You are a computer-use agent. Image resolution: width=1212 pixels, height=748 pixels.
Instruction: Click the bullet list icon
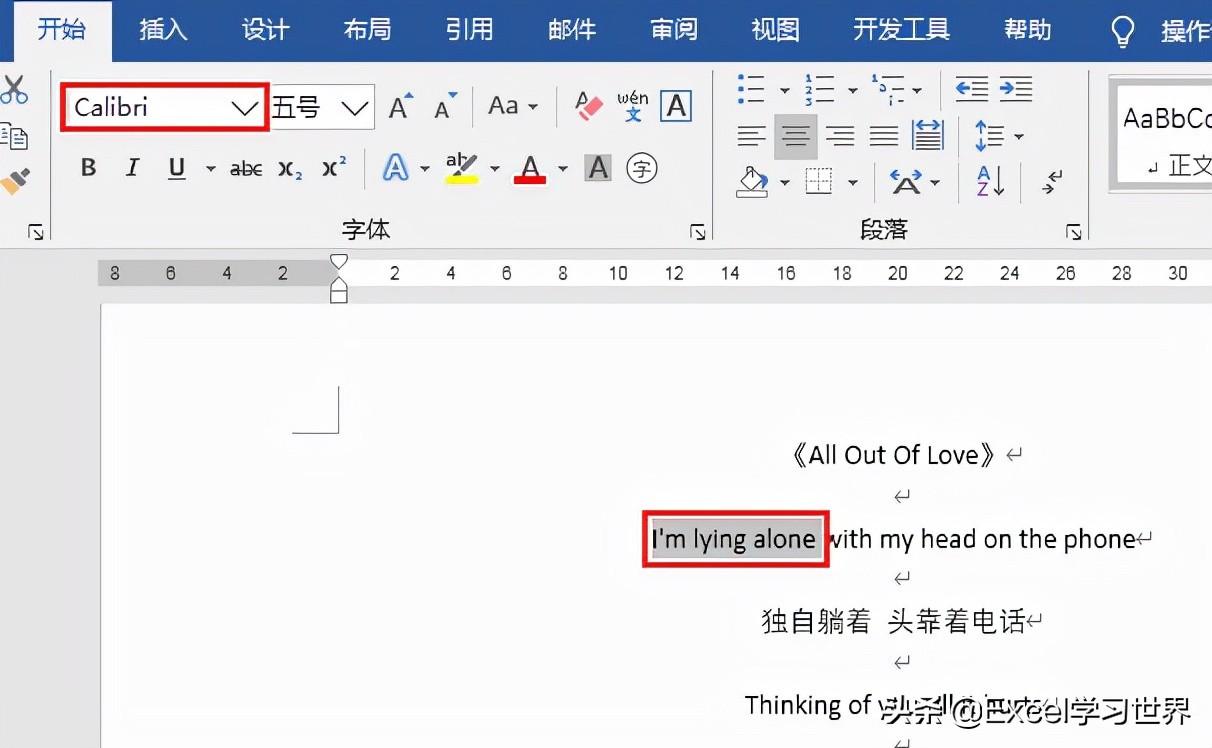coord(751,89)
